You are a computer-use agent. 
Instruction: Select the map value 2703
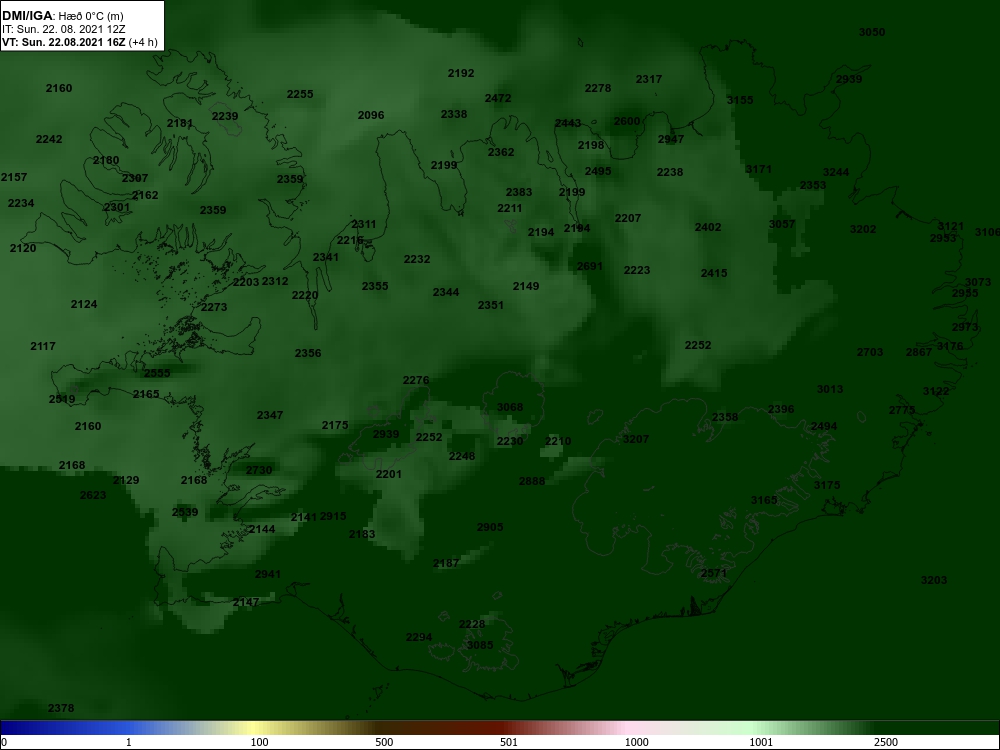(870, 352)
